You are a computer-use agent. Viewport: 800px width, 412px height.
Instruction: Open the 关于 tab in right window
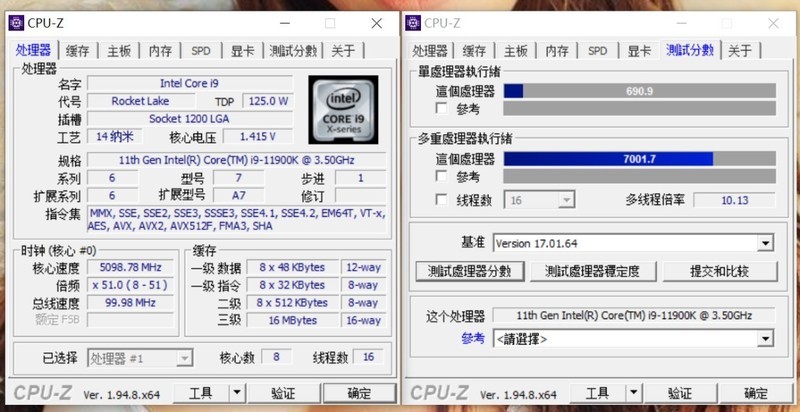click(x=740, y=51)
